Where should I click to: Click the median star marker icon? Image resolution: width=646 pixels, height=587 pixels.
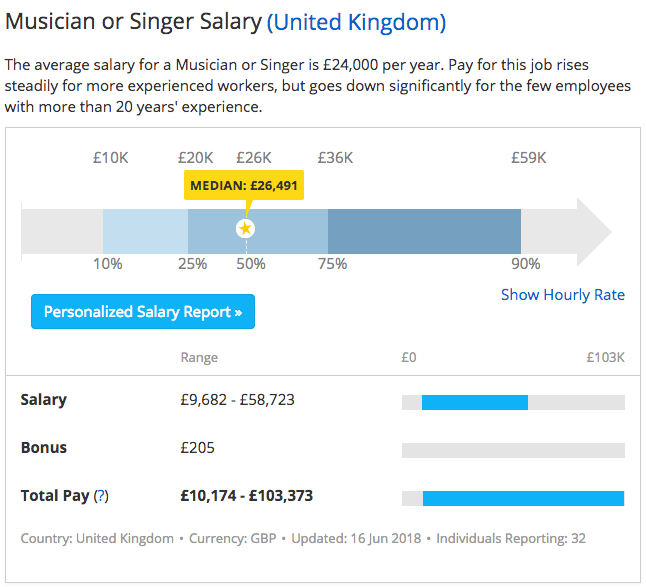(246, 229)
